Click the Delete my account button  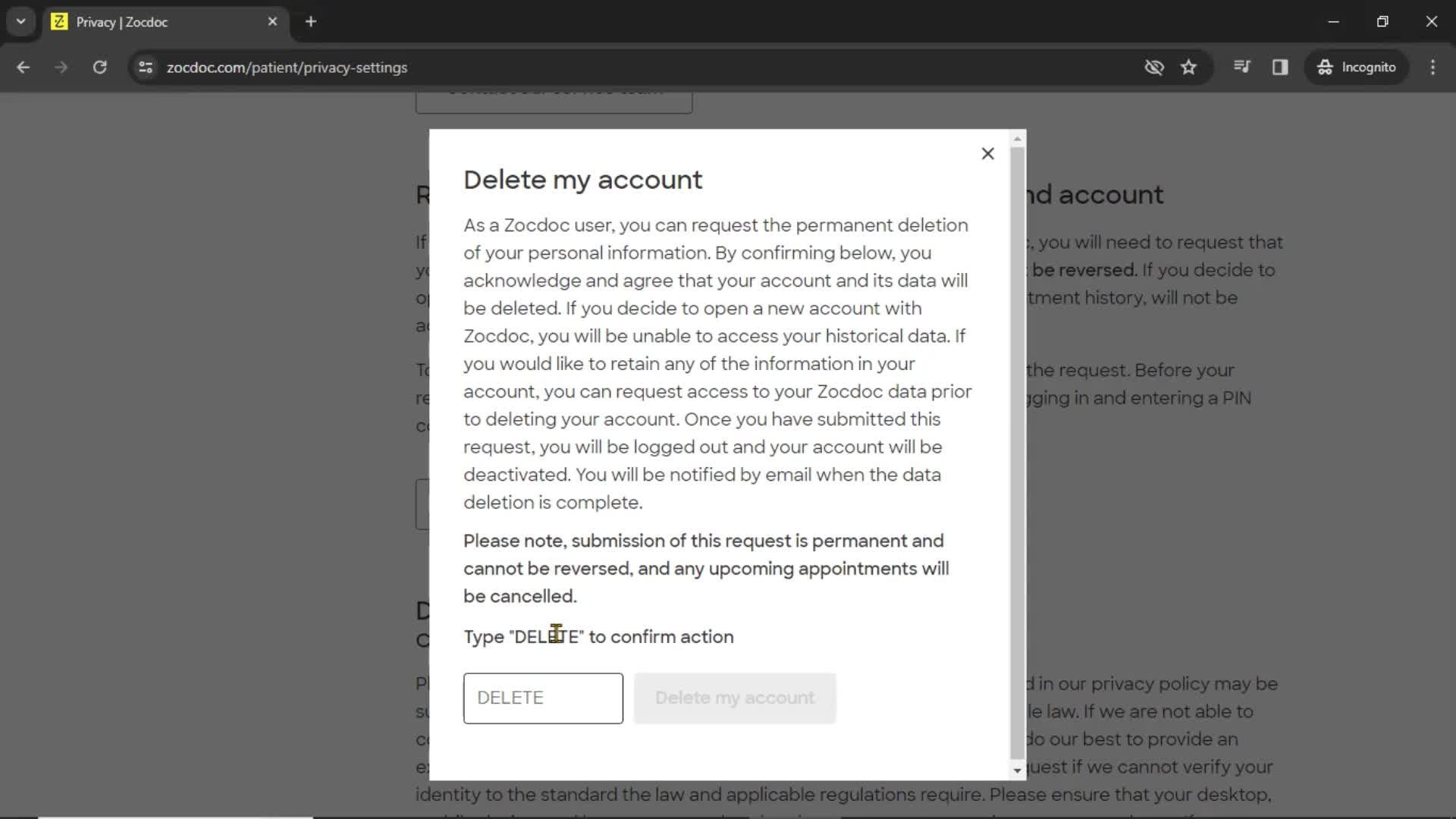click(735, 698)
